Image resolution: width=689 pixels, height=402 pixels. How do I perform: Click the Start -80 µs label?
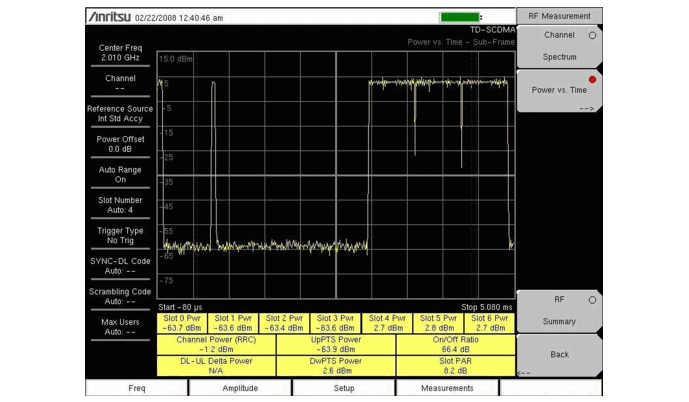(180, 307)
